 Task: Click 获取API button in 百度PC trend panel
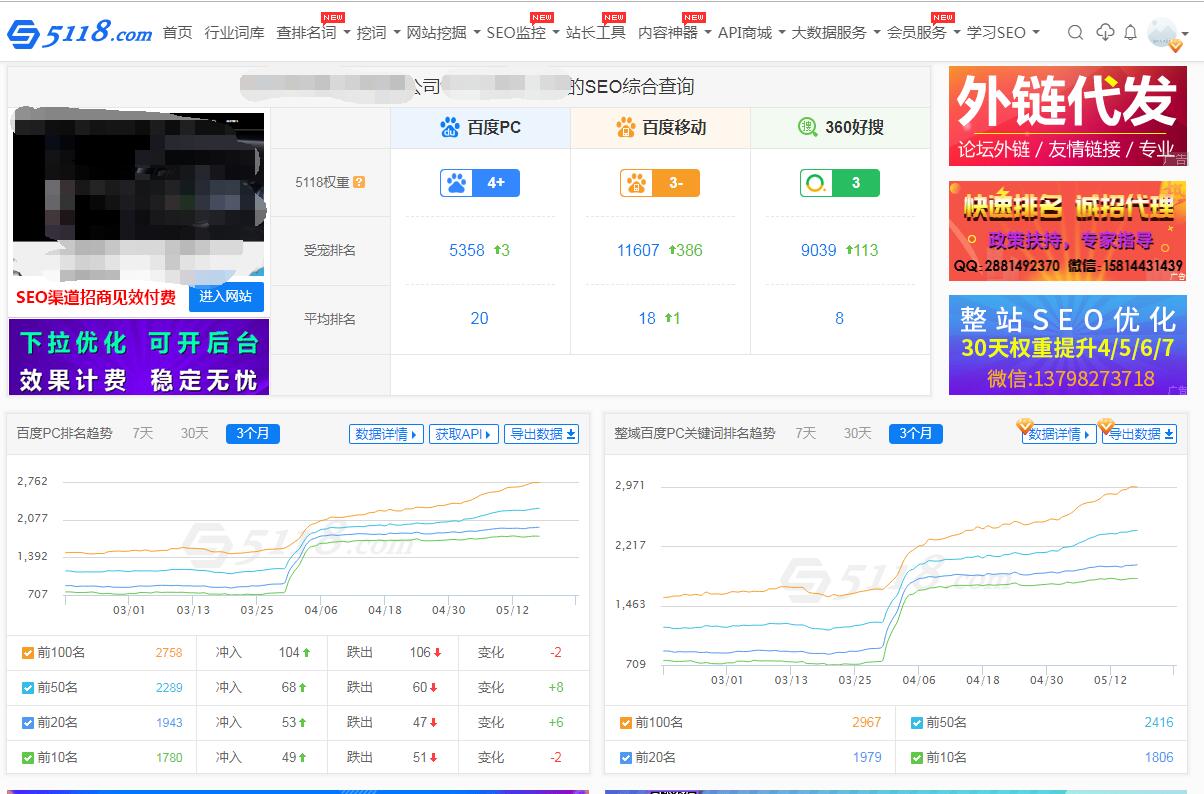464,434
